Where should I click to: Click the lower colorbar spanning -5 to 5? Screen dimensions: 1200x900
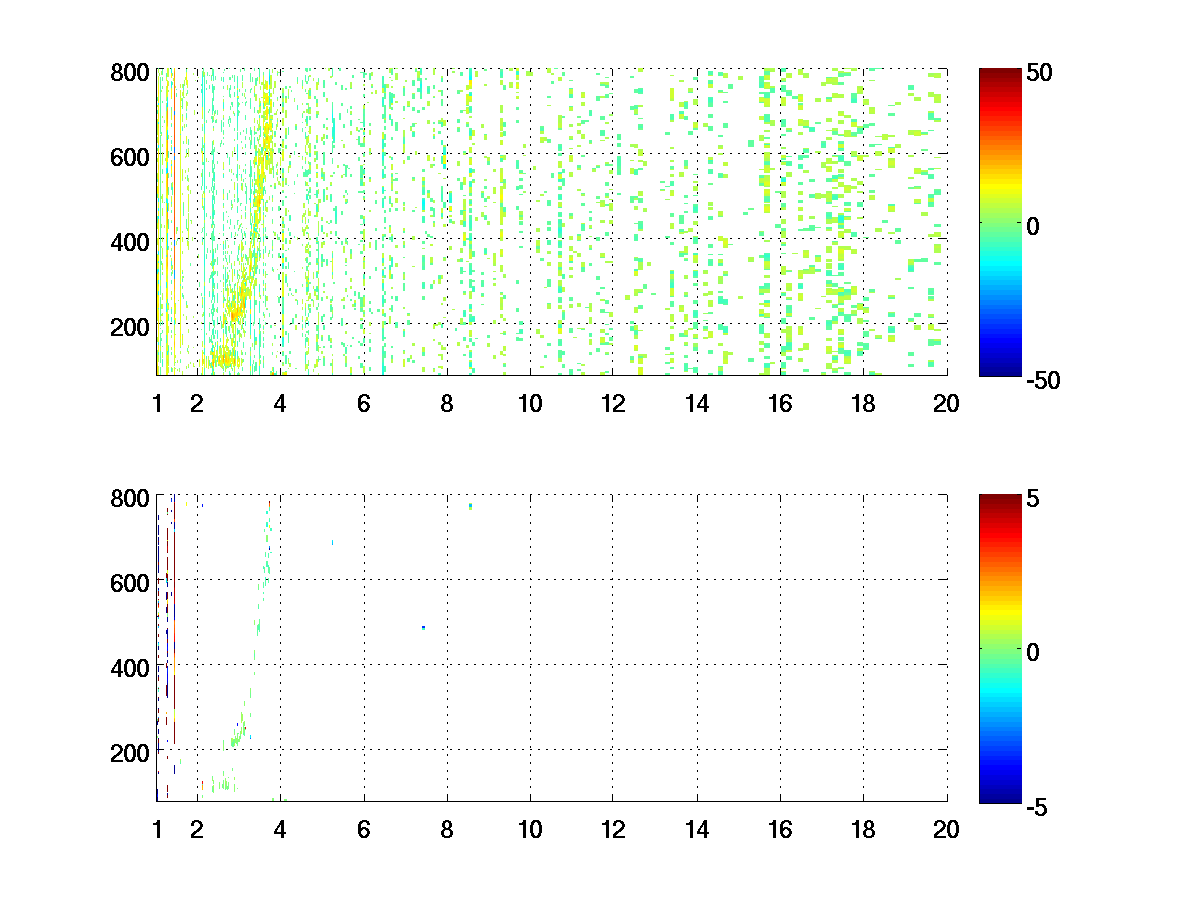click(x=999, y=647)
